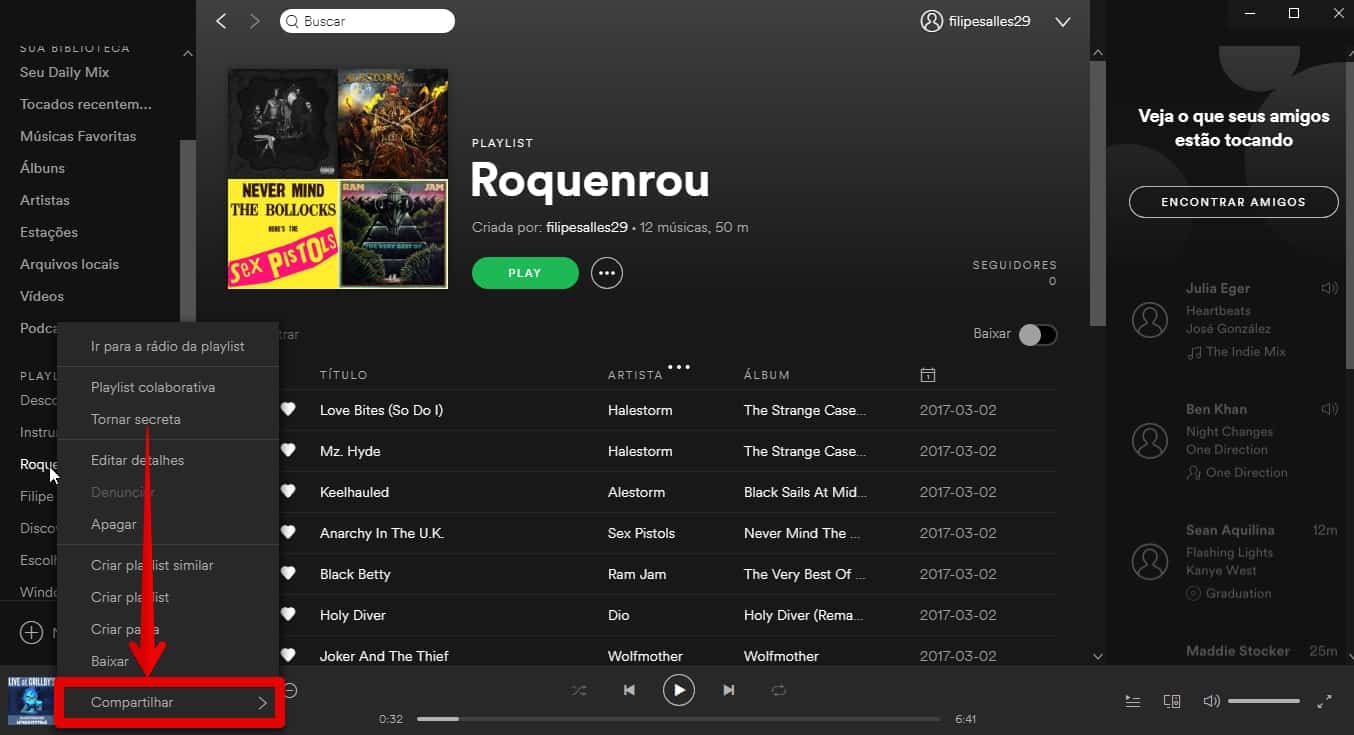The width and height of the screenshot is (1354, 735).
Task: Click the disc icon beside Graduation
Action: (x=1194, y=593)
